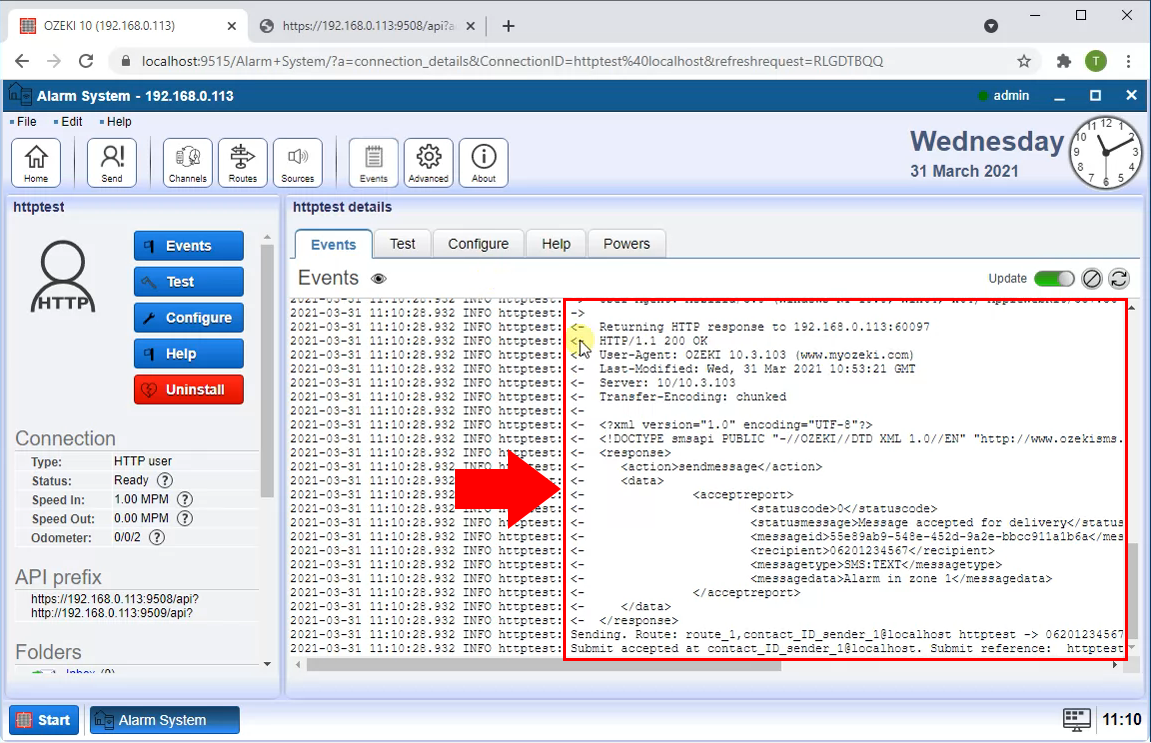The image size is (1151, 743).
Task: Open the Events toolbar icon
Action: pos(373,162)
